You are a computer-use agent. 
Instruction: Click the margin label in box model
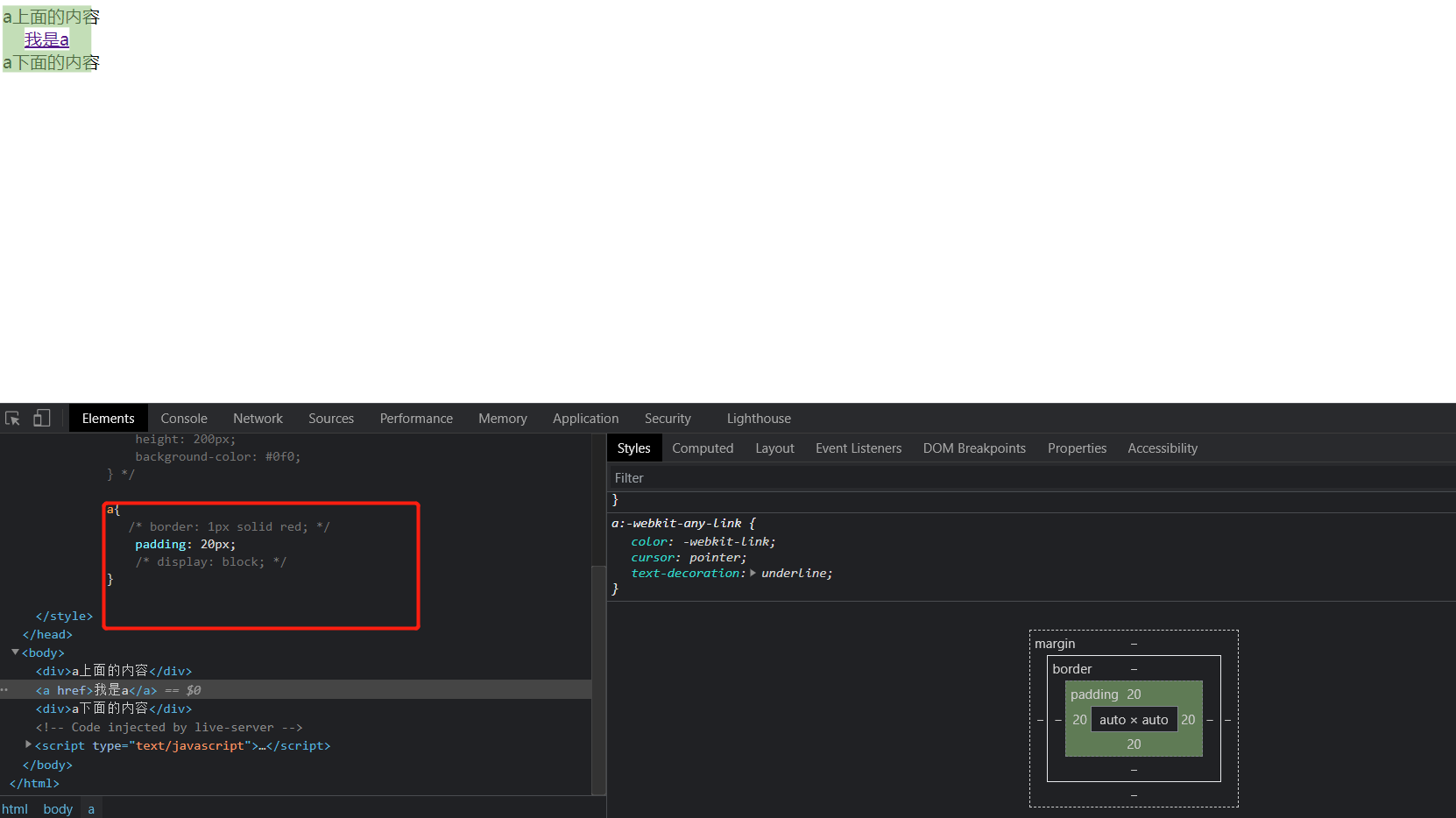tap(1055, 644)
